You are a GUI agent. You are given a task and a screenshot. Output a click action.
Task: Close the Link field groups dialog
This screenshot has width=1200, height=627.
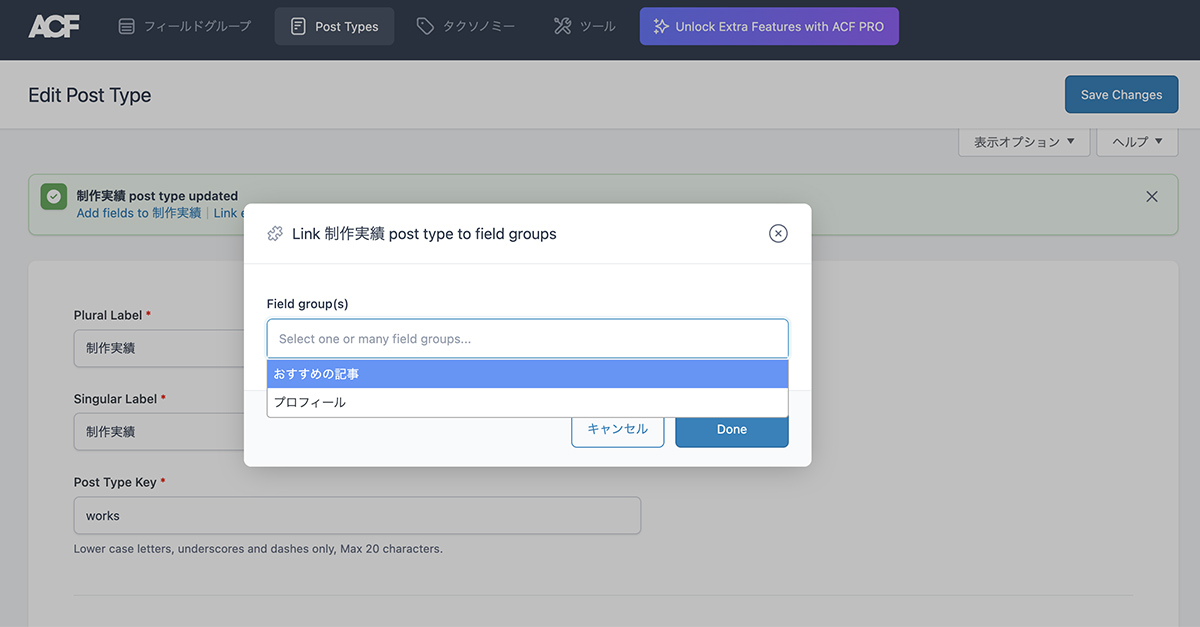point(778,233)
